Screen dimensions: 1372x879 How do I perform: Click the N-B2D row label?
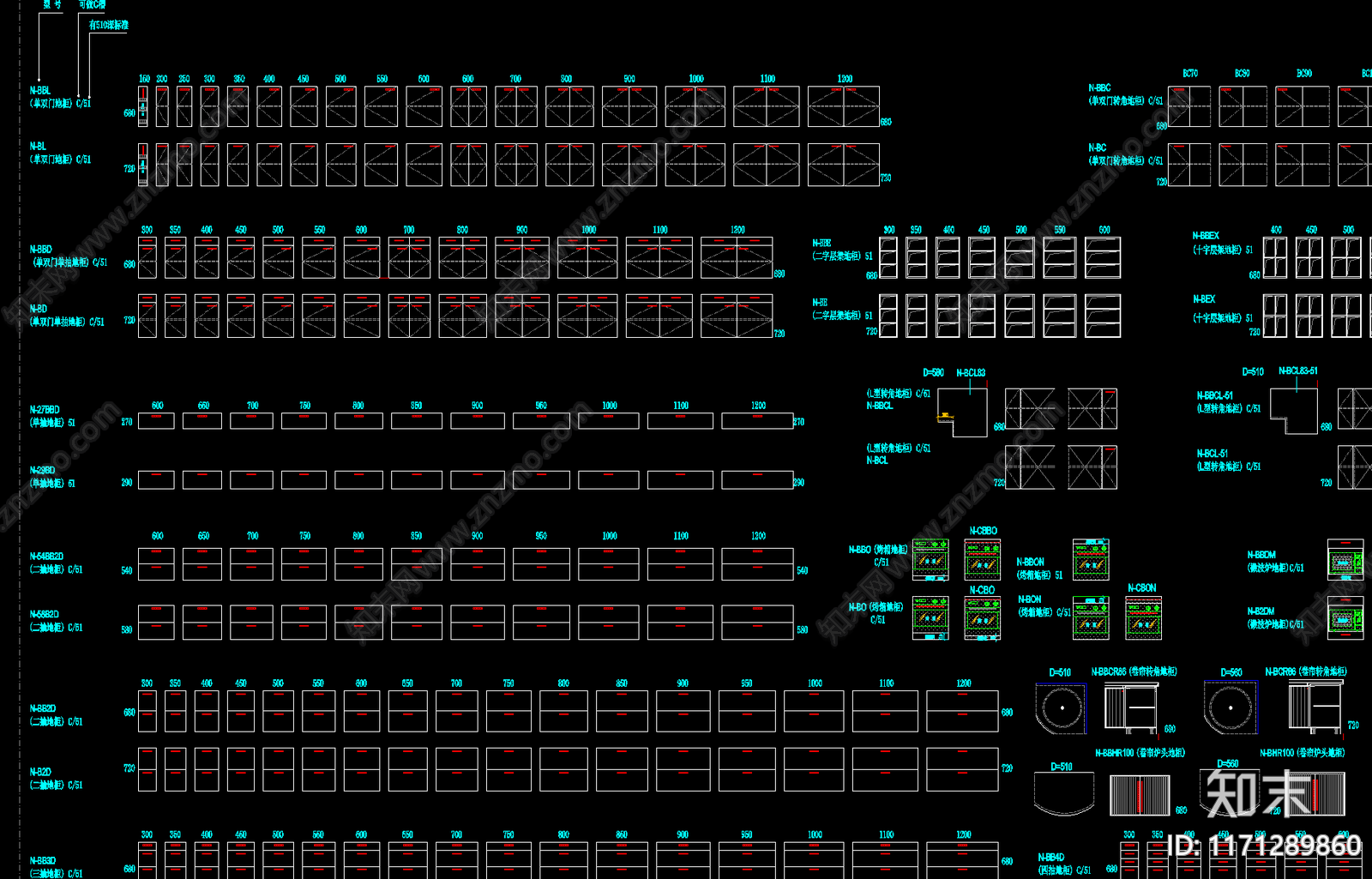[x=40, y=773]
